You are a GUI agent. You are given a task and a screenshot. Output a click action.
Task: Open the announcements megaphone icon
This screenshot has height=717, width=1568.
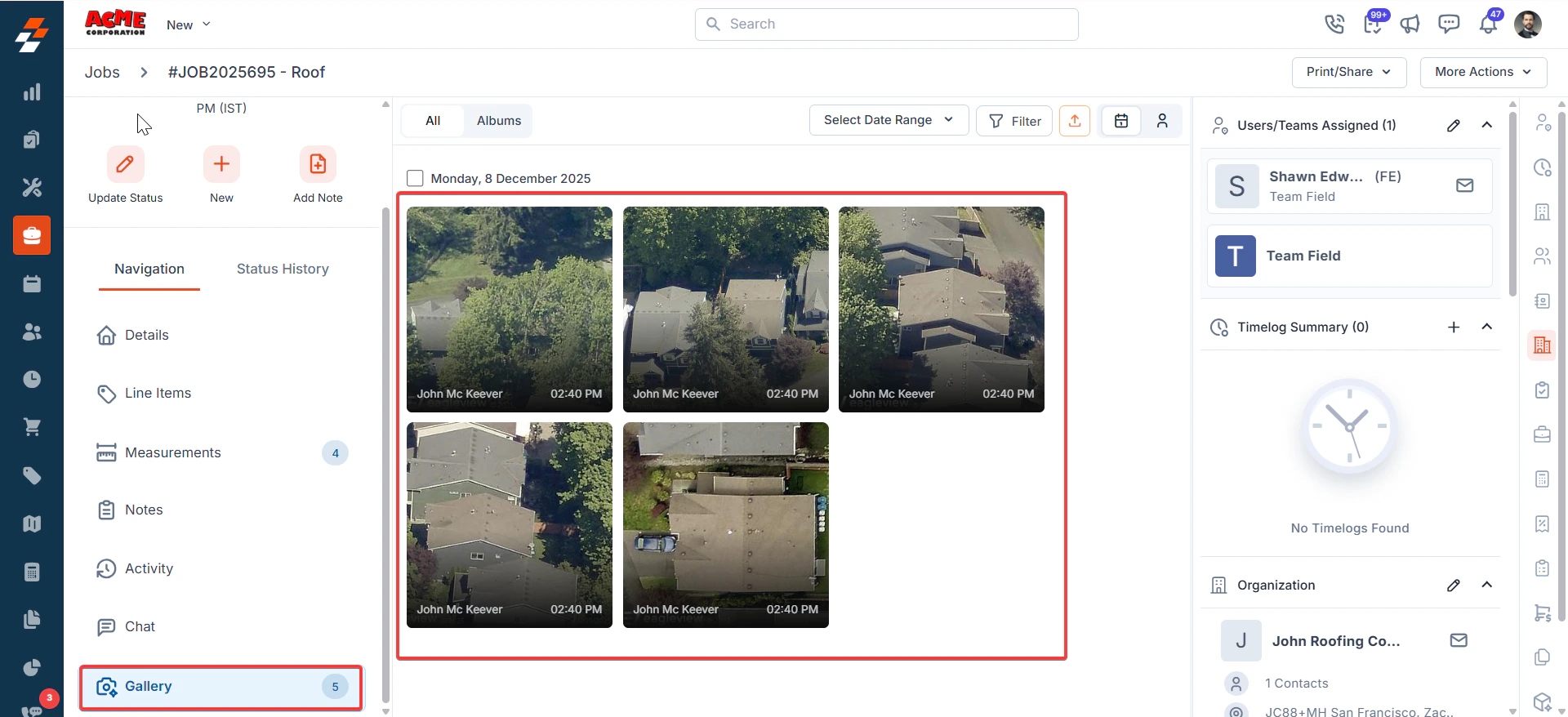pyautogui.click(x=1410, y=24)
